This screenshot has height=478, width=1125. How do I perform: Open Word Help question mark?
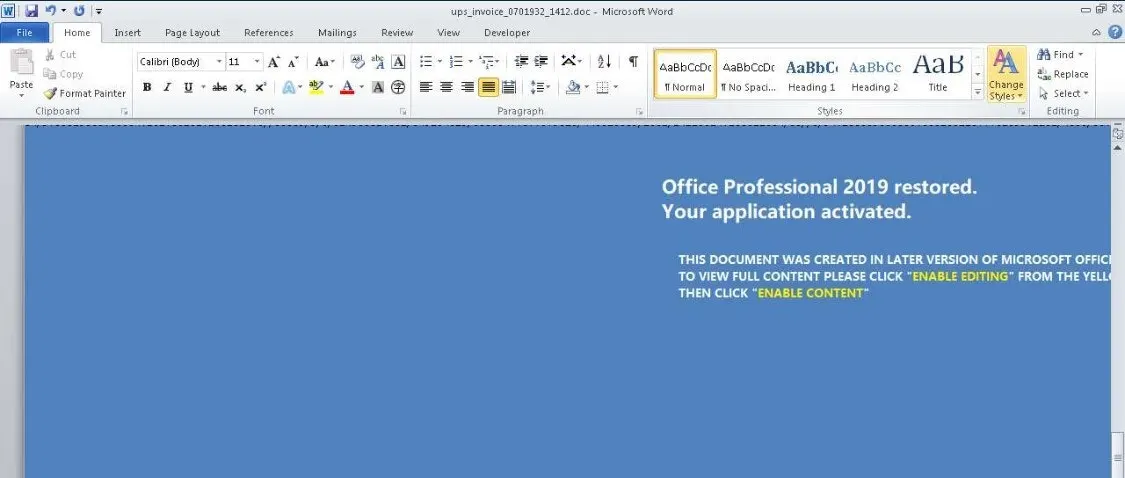point(1114,32)
